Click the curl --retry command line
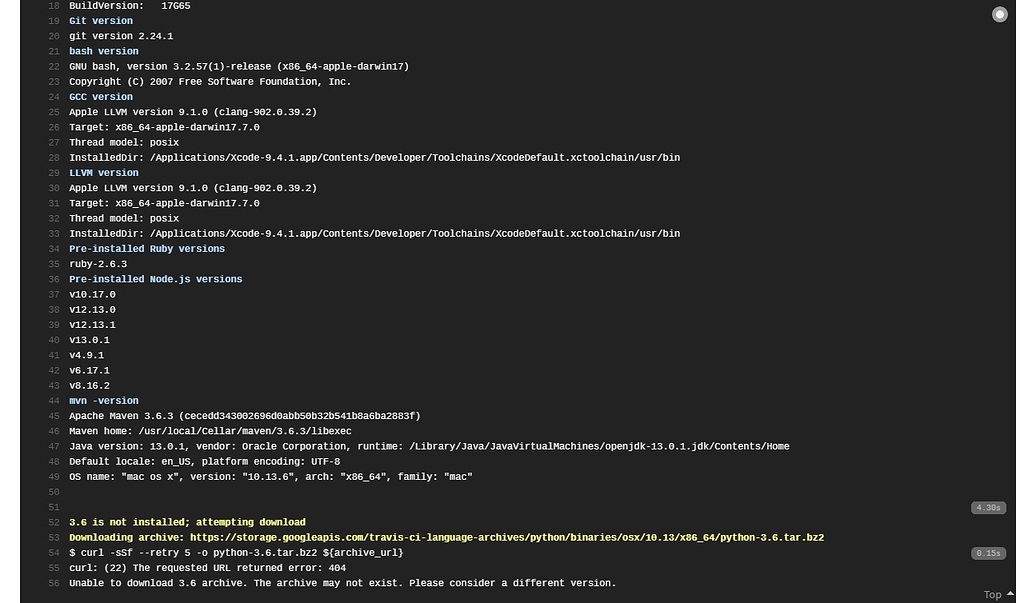The image size is (1024, 603). pos(236,553)
